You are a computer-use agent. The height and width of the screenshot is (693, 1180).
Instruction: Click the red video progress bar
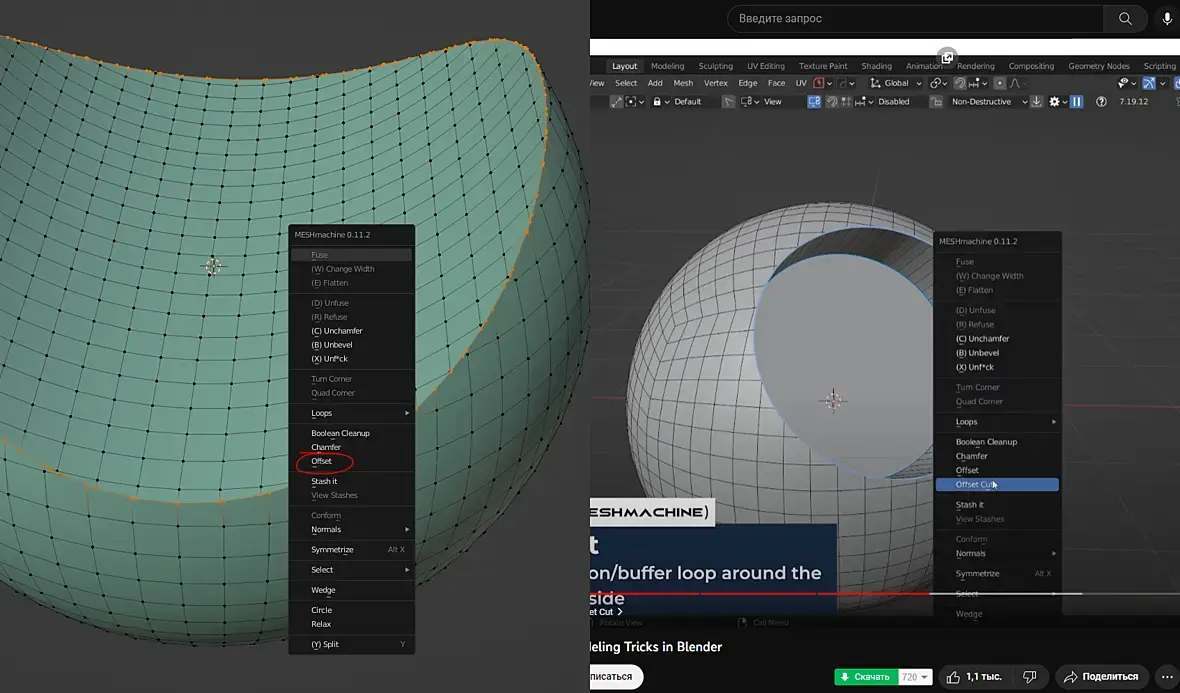760,593
